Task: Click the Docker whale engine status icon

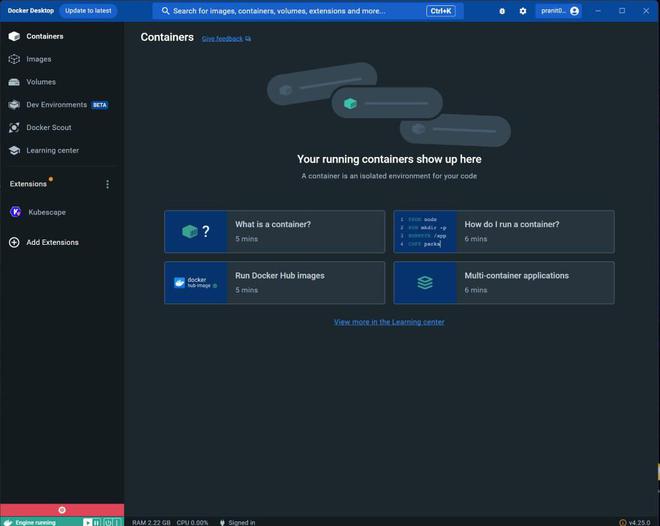Action: tap(8, 522)
